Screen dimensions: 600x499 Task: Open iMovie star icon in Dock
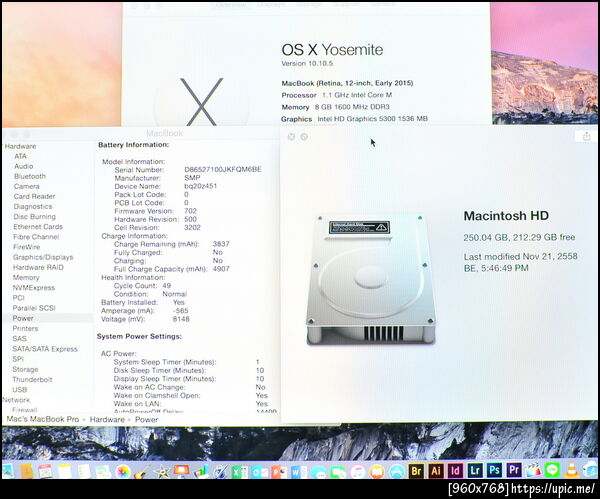coord(162,471)
